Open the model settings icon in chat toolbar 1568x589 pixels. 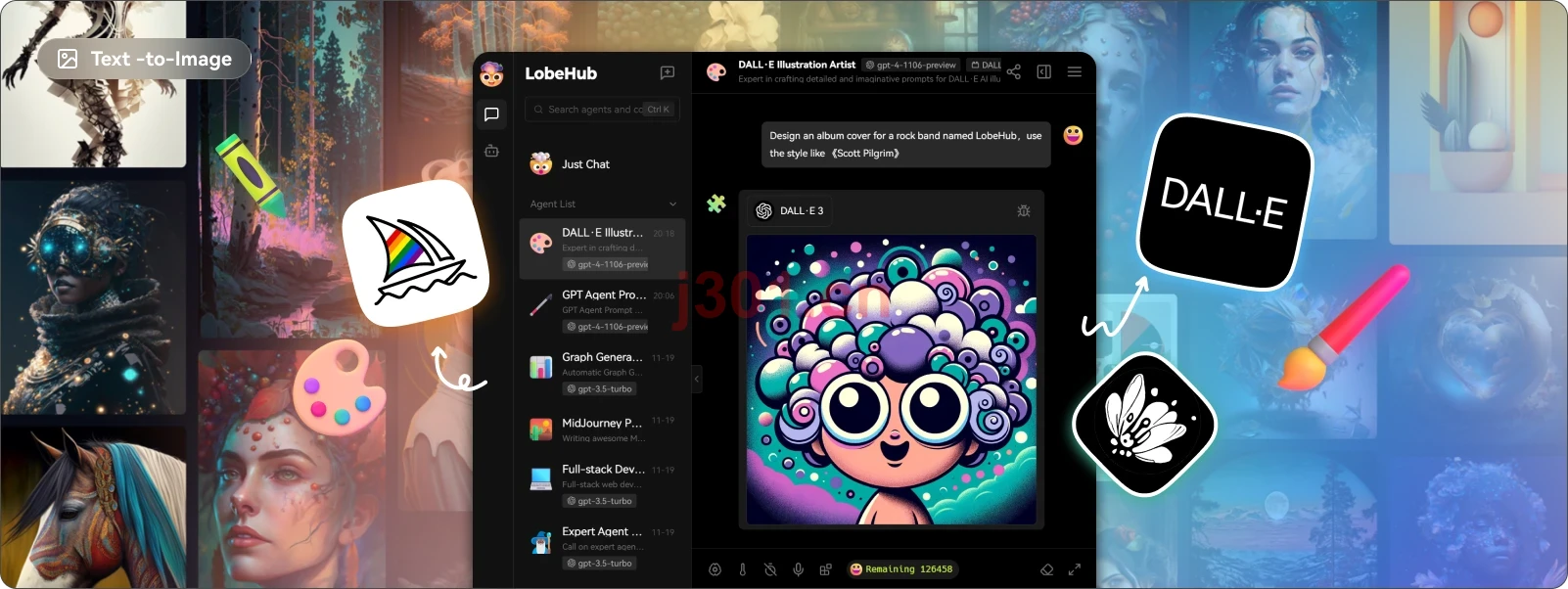coord(715,569)
